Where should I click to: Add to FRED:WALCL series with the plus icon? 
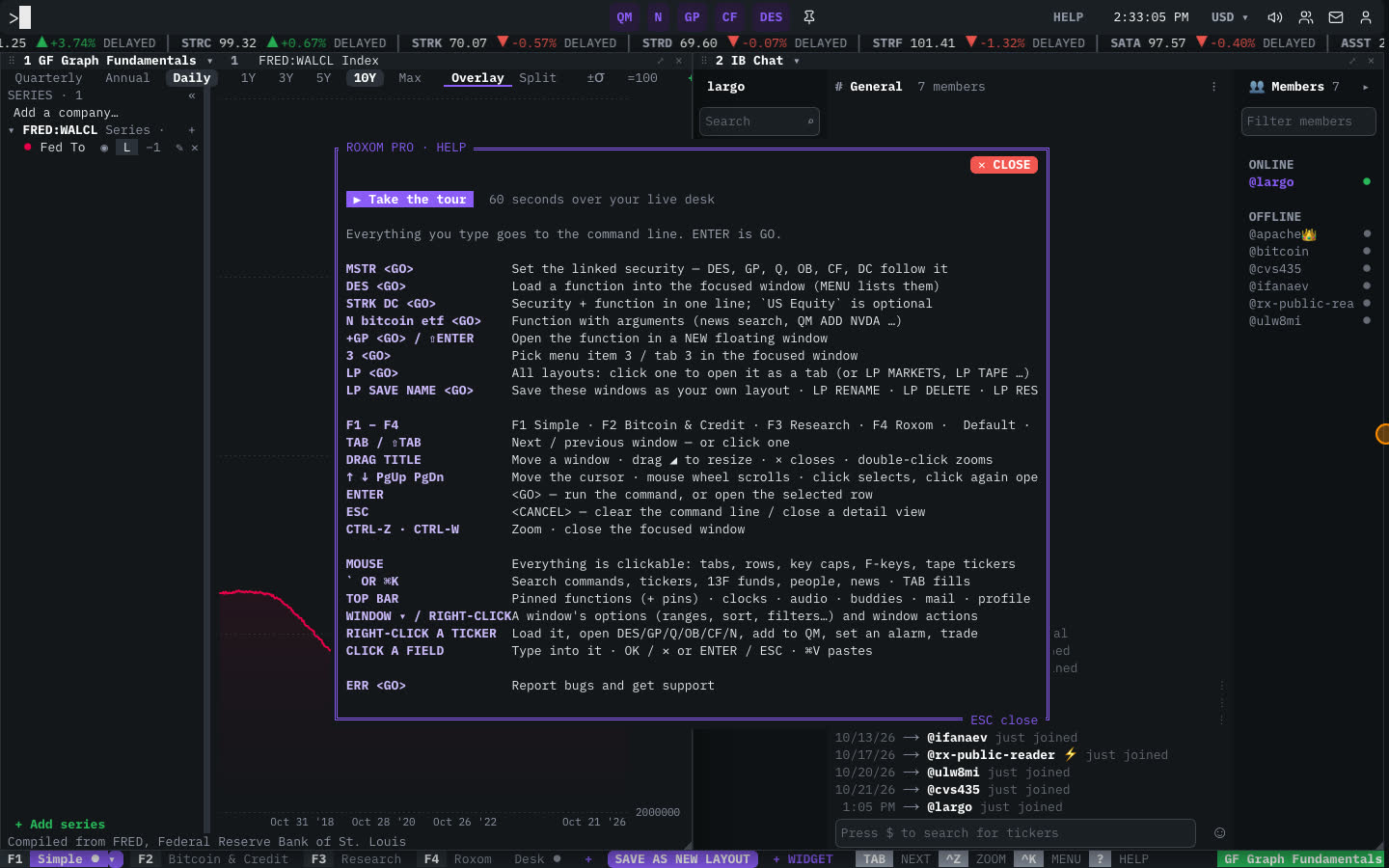coord(192,130)
